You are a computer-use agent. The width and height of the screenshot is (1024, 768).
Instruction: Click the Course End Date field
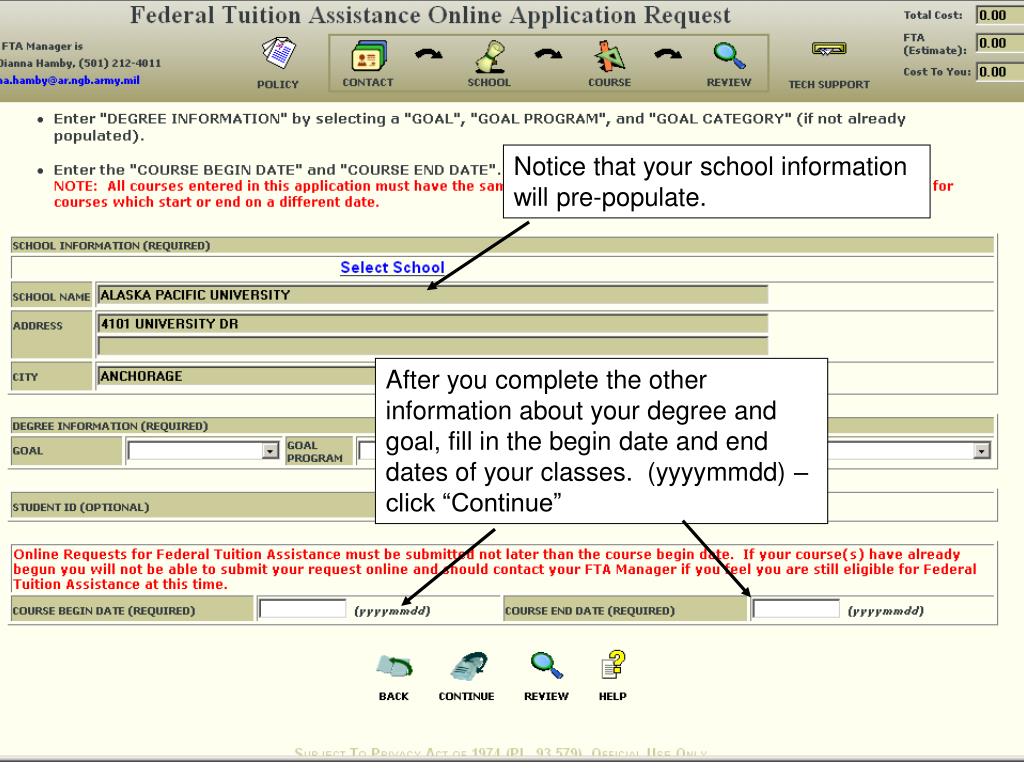click(x=796, y=609)
